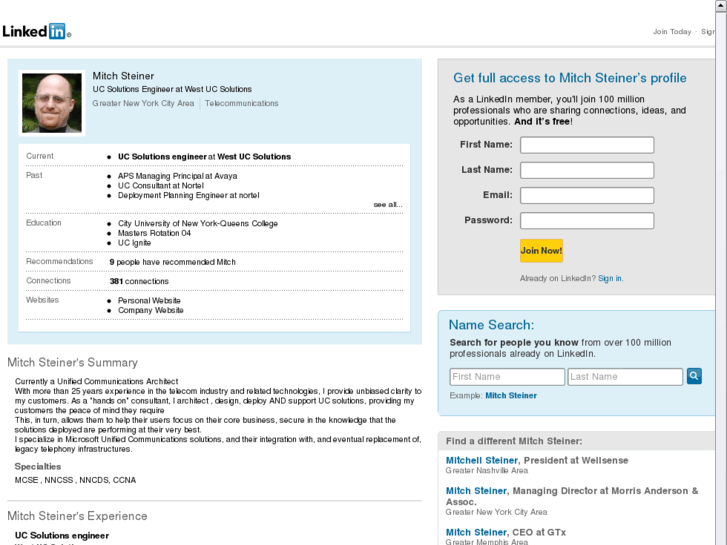The image size is (727, 545).
Task: Click the Password signup field
Action: 587,220
